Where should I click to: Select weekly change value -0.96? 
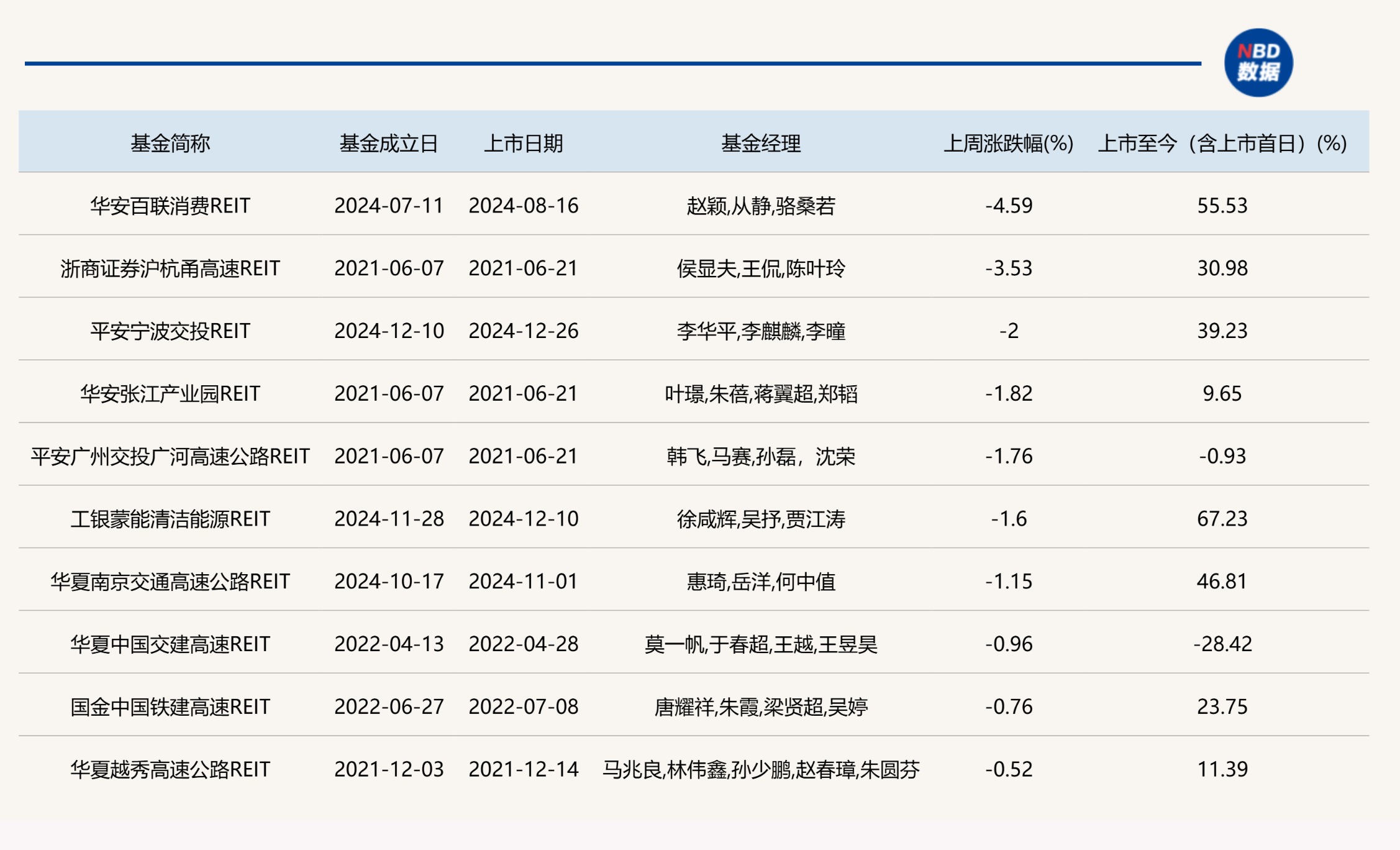[1009, 644]
